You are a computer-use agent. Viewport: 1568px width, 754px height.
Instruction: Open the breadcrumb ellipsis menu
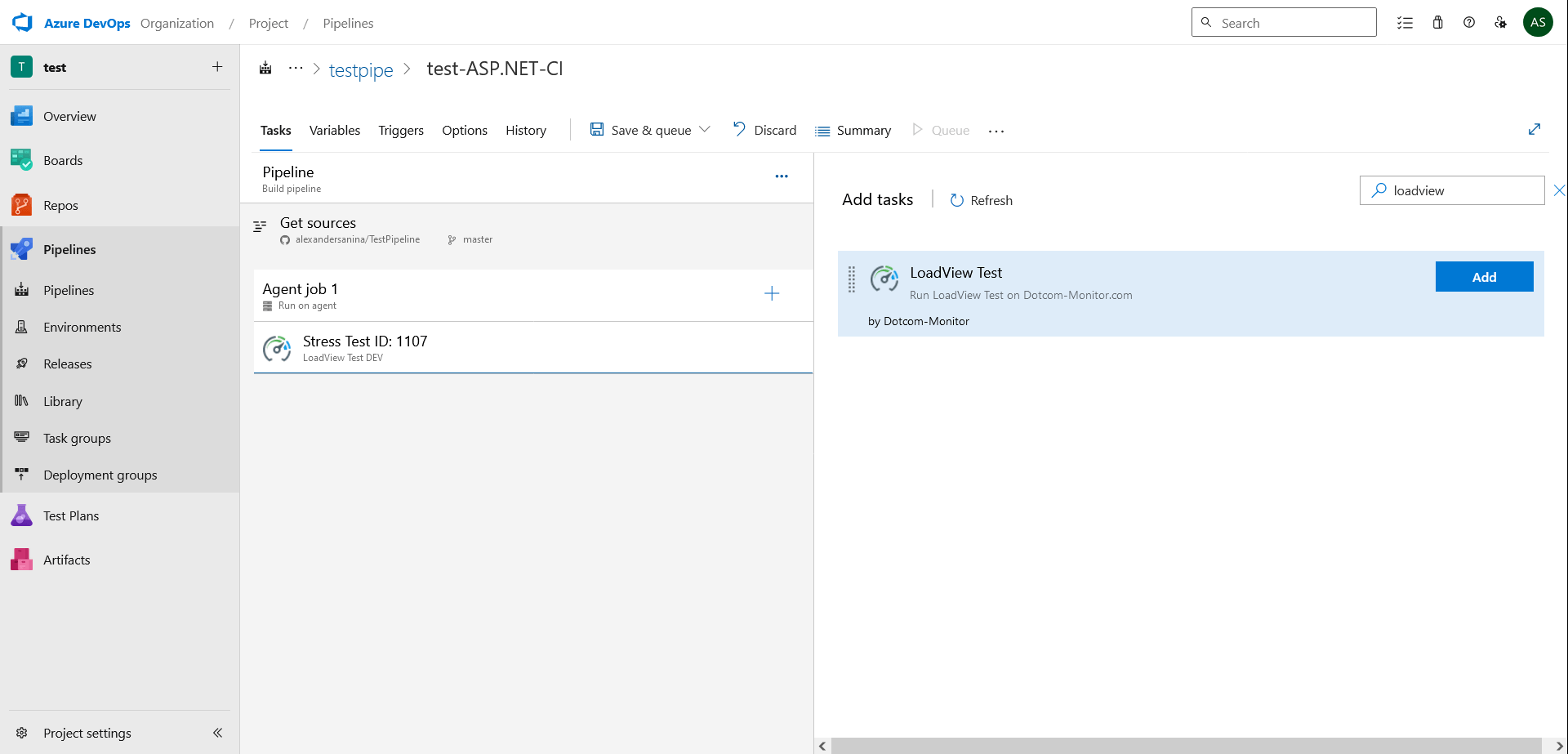(x=296, y=69)
